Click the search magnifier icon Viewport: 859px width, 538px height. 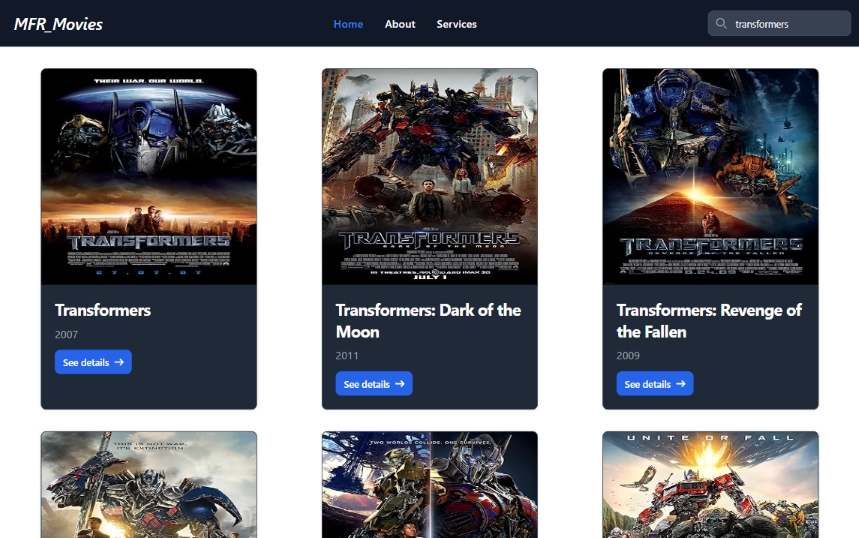point(721,24)
